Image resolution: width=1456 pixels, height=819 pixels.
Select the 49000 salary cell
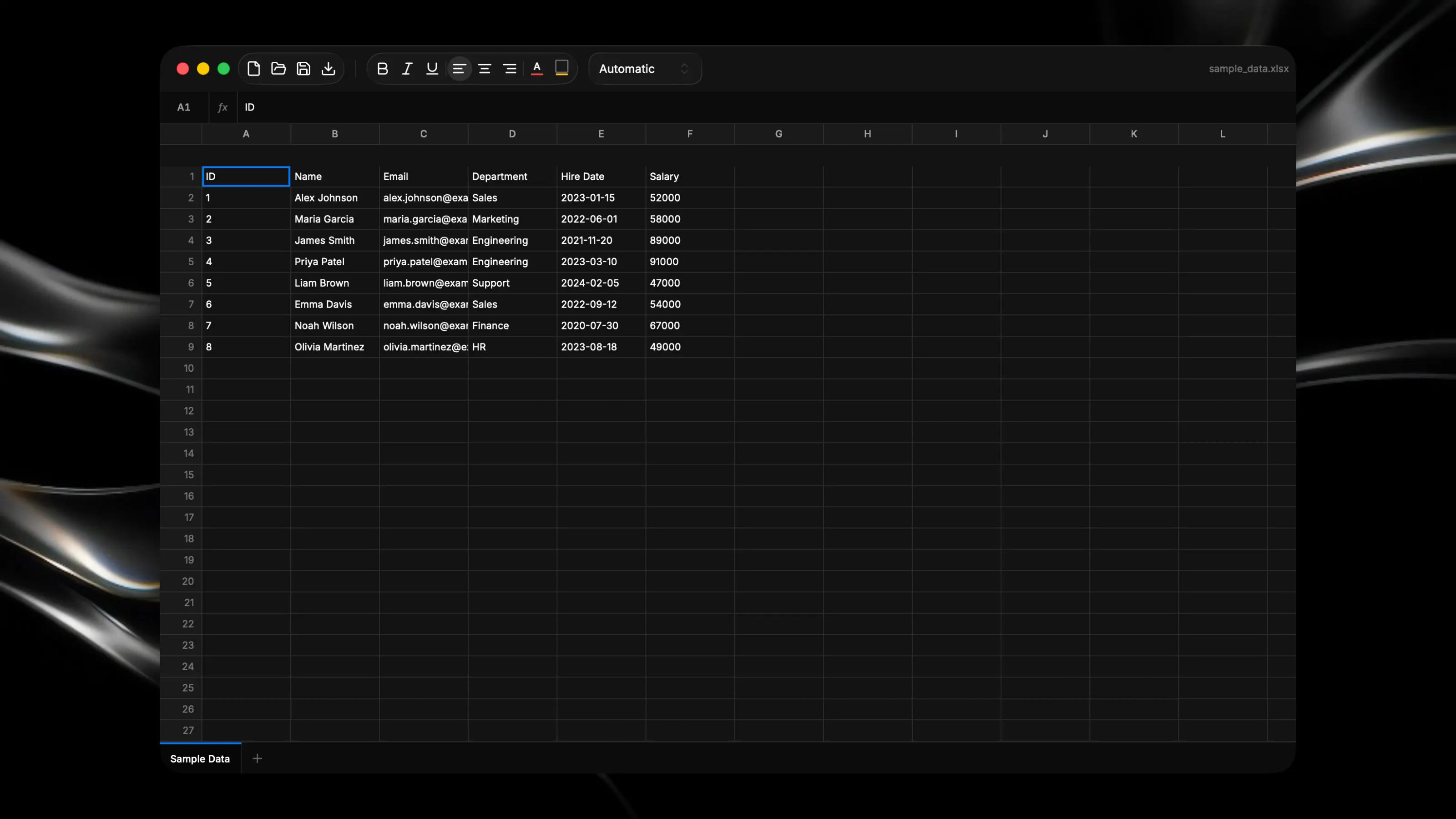pos(690,346)
